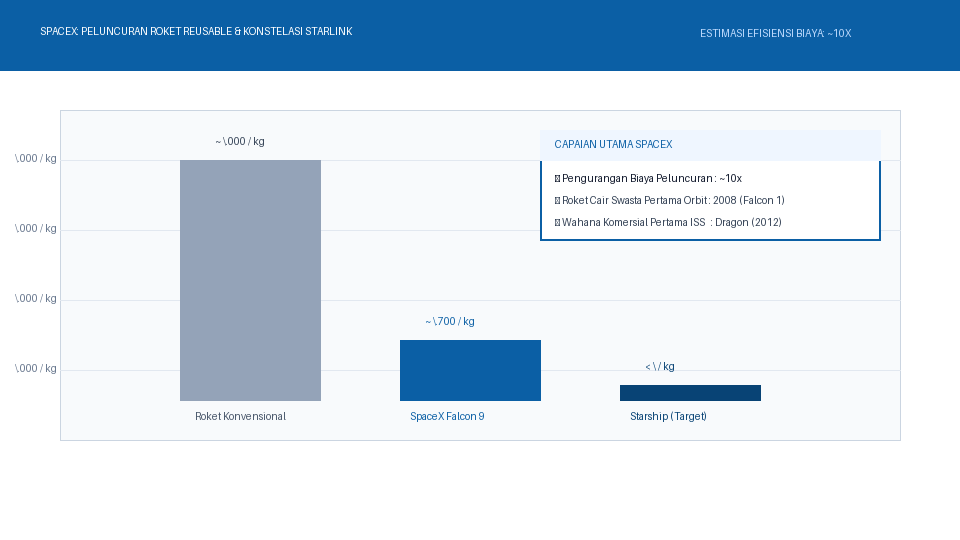960x540 pixels.
Task: Click the blue SpaceX Falcon 9 bar
Action: pyautogui.click(x=470, y=370)
